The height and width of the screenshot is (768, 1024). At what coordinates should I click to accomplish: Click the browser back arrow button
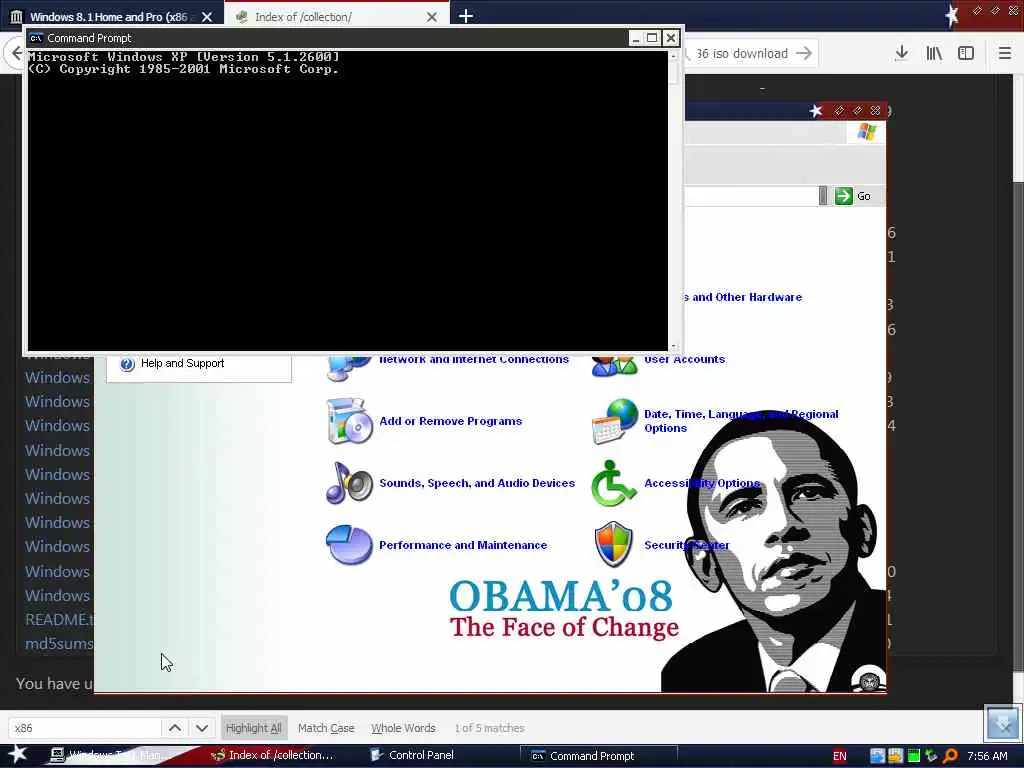[x=16, y=53]
